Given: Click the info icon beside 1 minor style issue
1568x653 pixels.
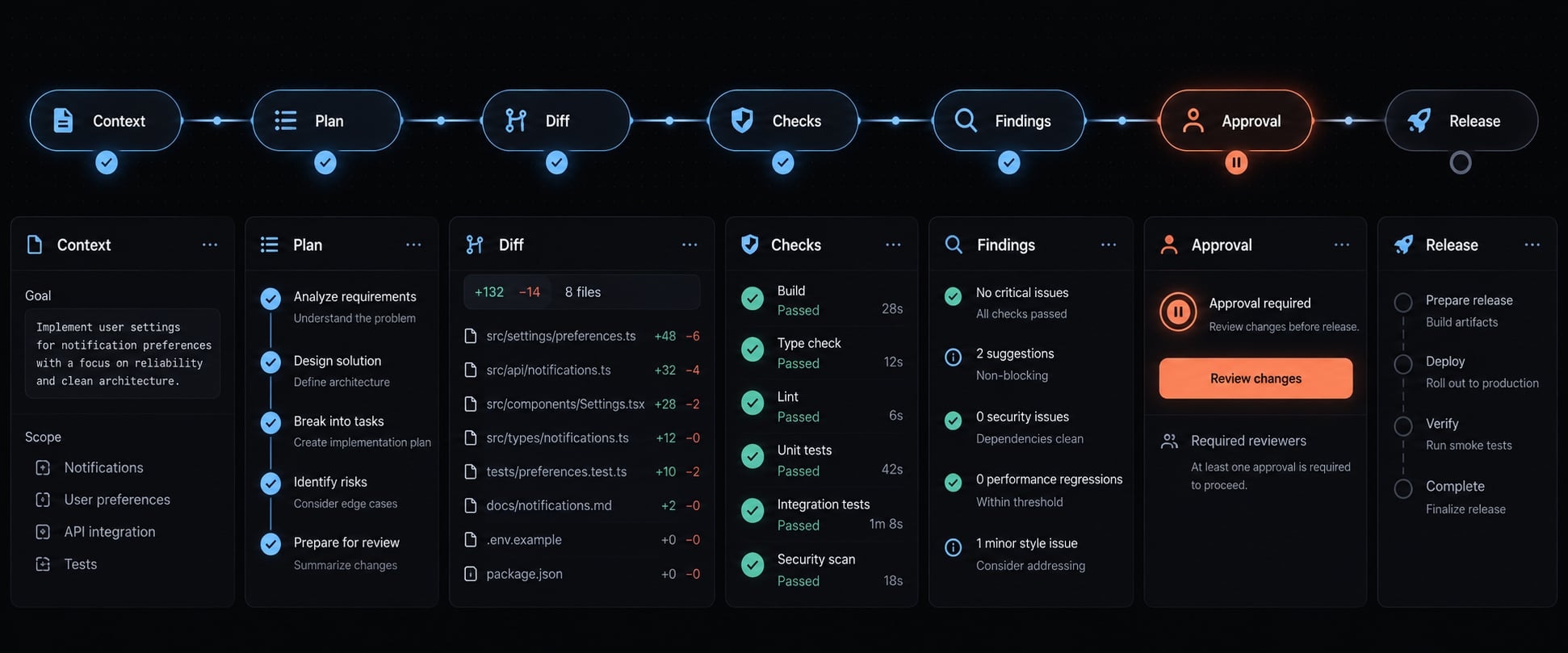Looking at the screenshot, I should pos(953,547).
